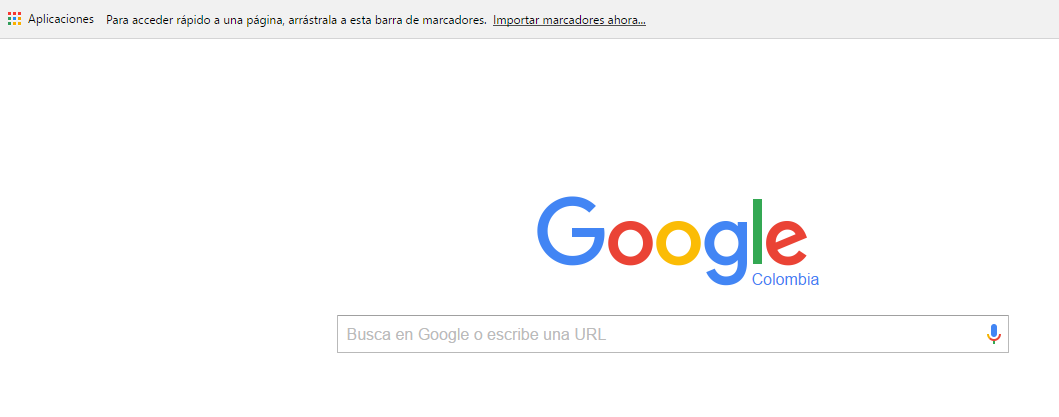The width and height of the screenshot is (1059, 417).
Task: Click the Para acceder rápido bookmarks hint text
Action: point(296,20)
